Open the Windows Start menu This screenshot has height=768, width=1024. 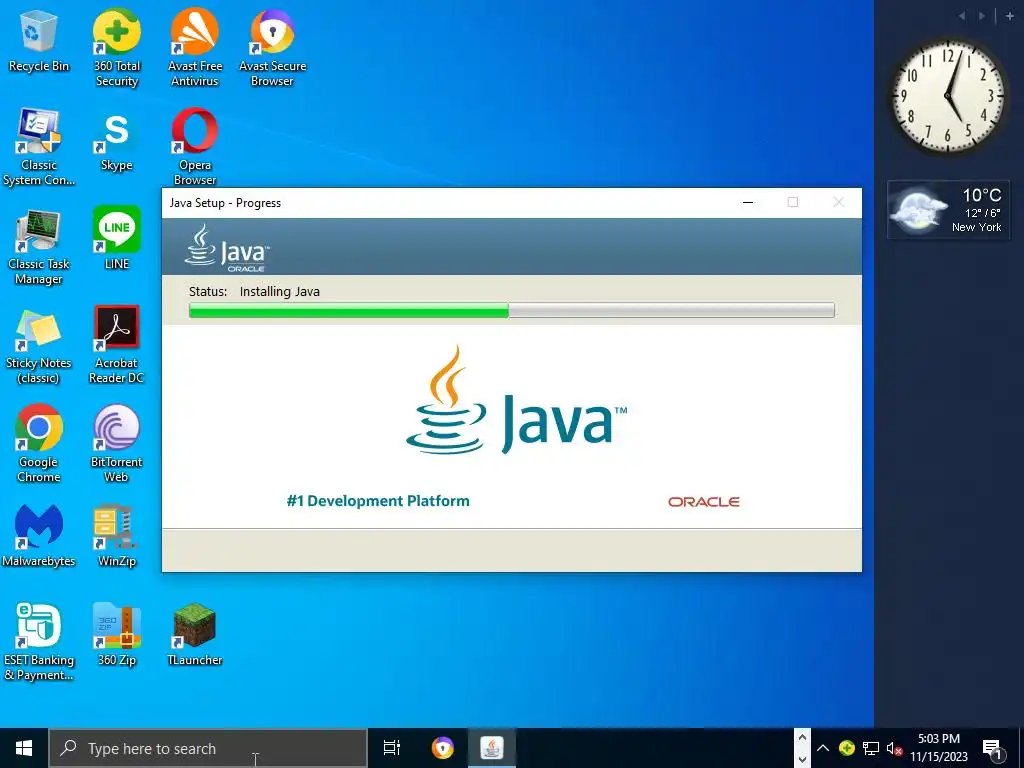click(24, 748)
